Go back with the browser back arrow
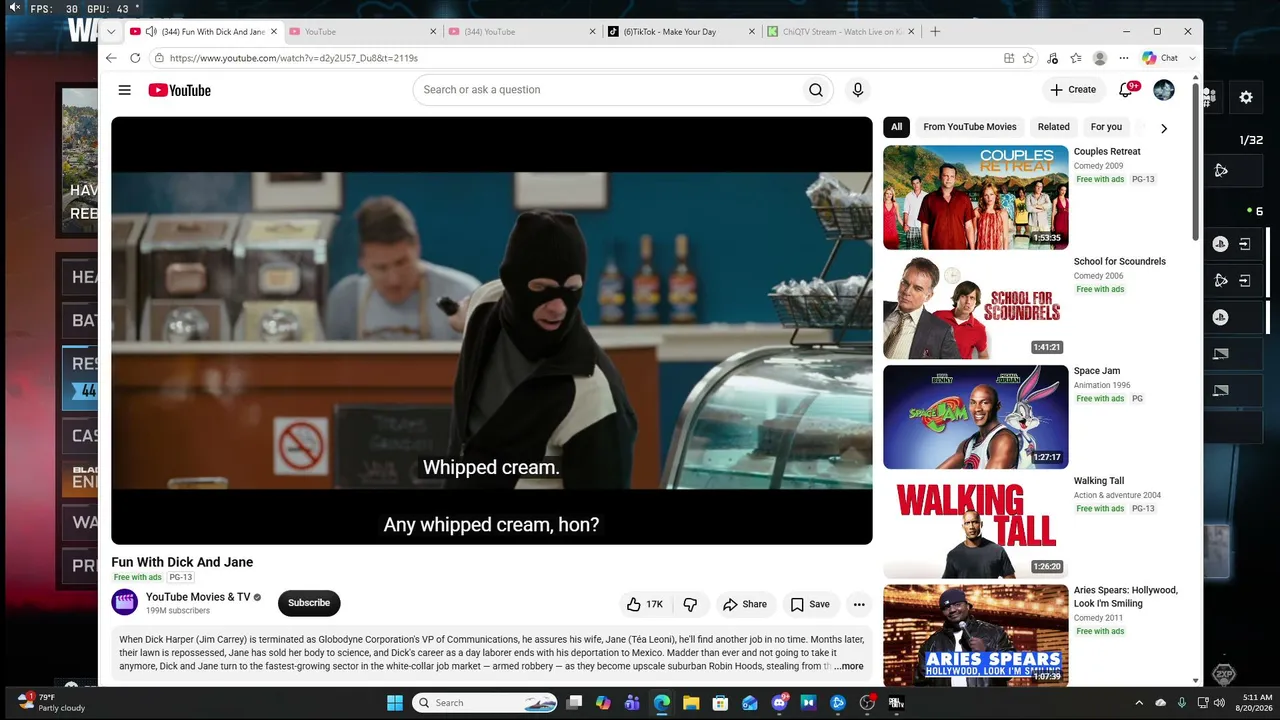The height and width of the screenshot is (720, 1280). tap(110, 58)
